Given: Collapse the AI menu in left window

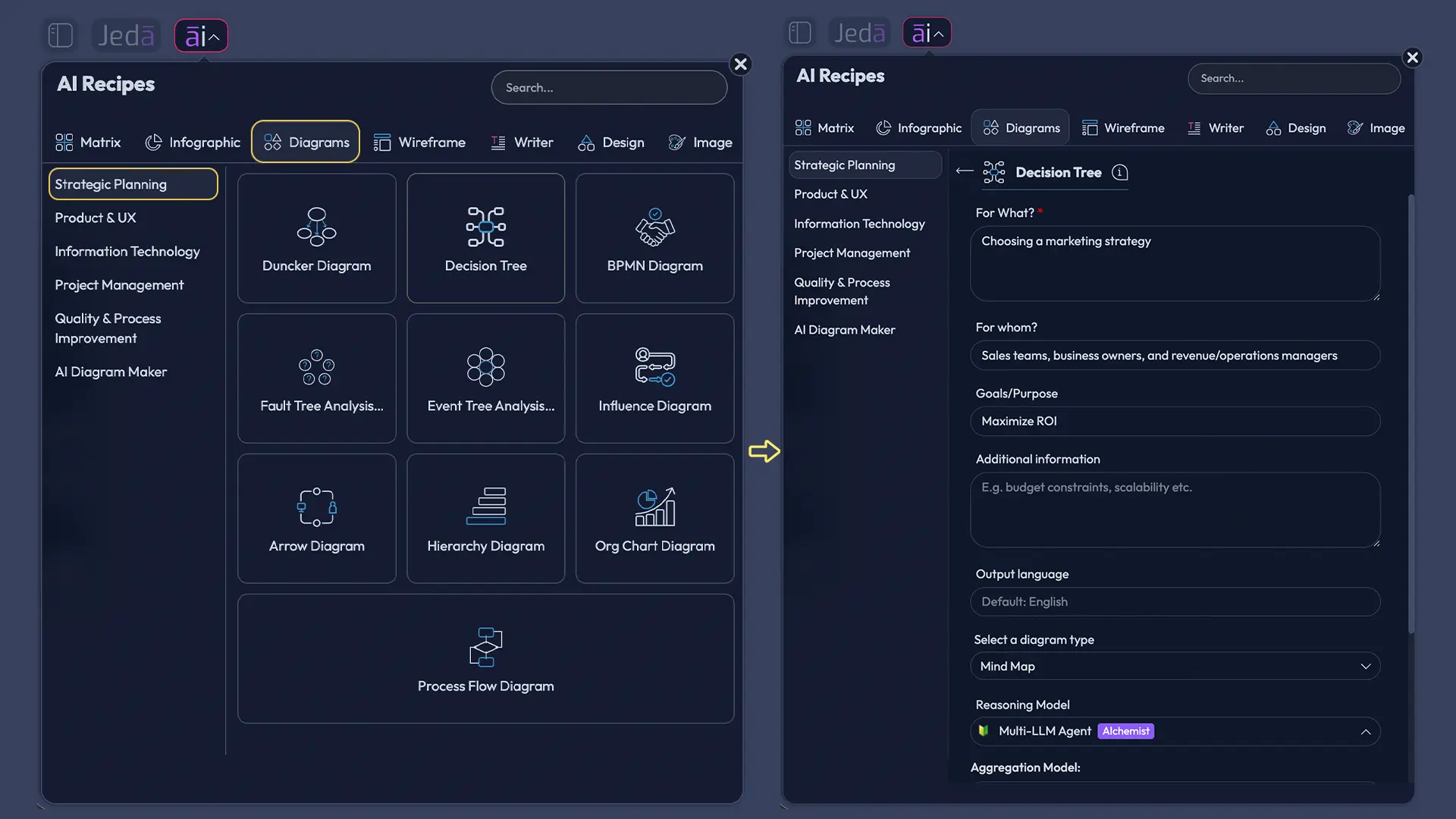Looking at the screenshot, I should point(201,36).
